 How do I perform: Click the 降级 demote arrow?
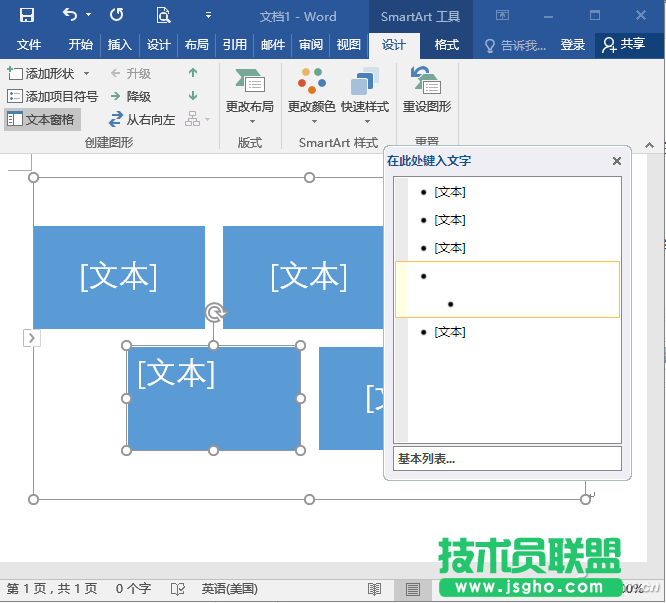(130, 96)
